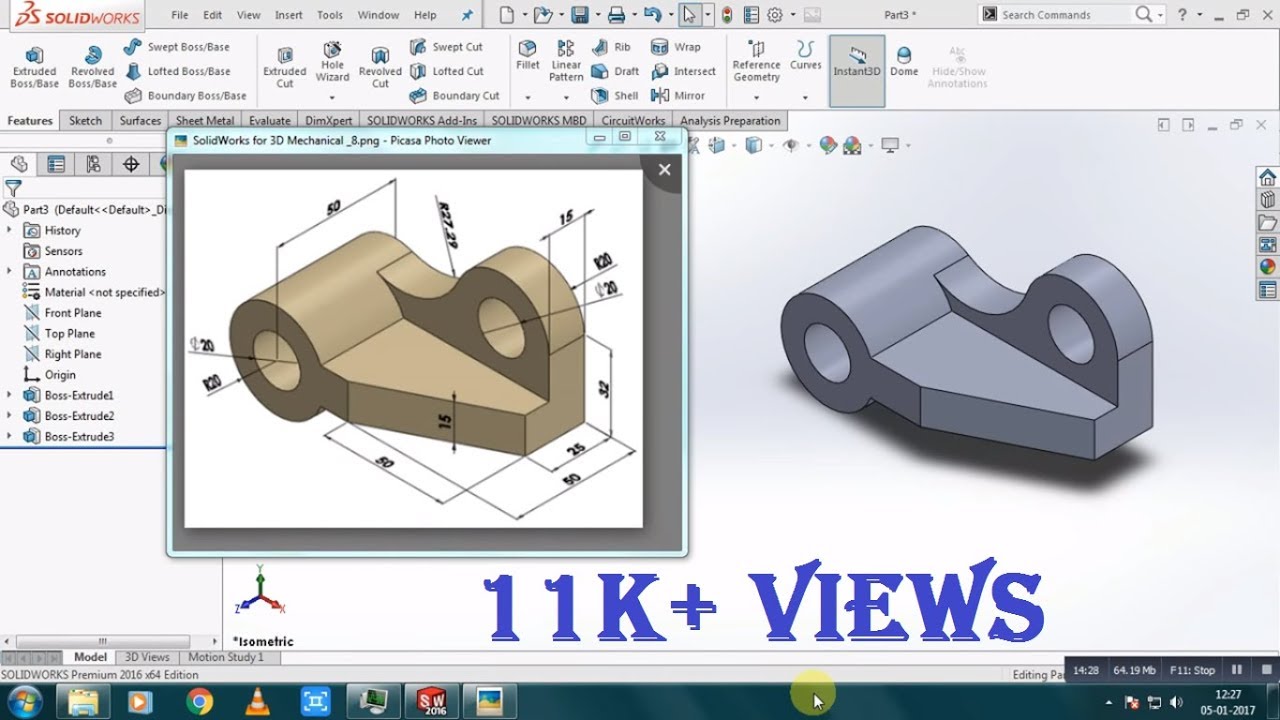Apply the Intersect feature

pyautogui.click(x=683, y=71)
